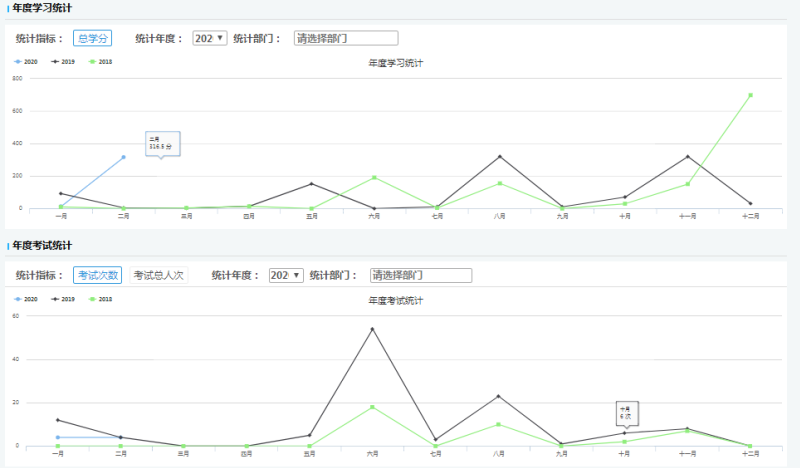Switch to the 考试总人次 indicator
800x468 pixels.
(159, 275)
